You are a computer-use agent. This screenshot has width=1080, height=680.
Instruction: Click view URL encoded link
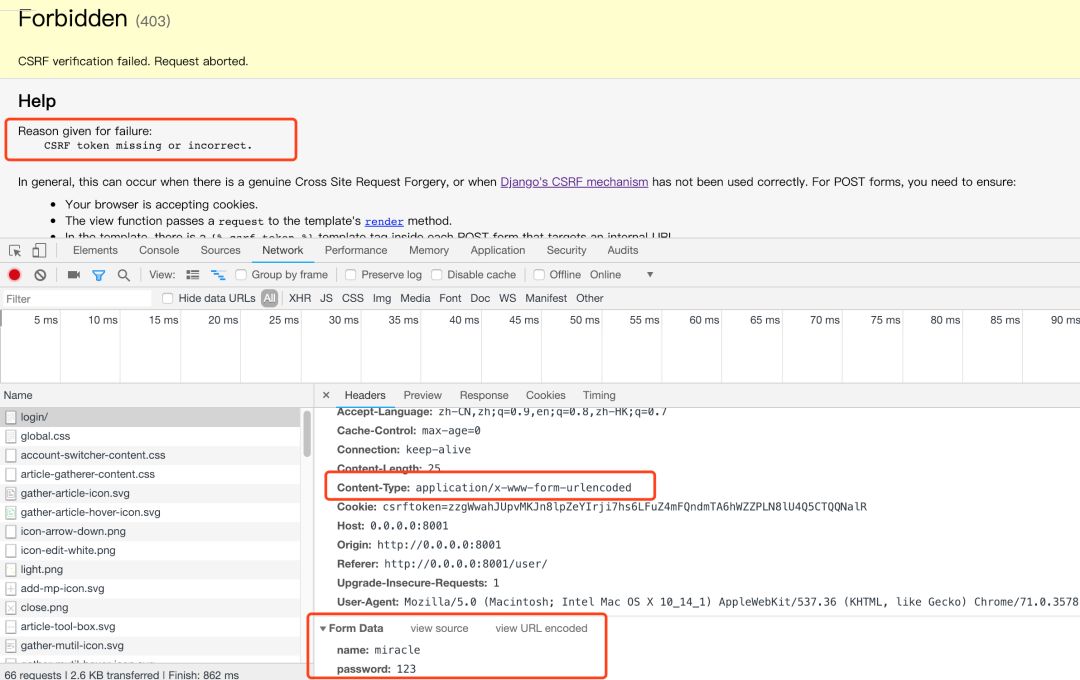coord(541,629)
